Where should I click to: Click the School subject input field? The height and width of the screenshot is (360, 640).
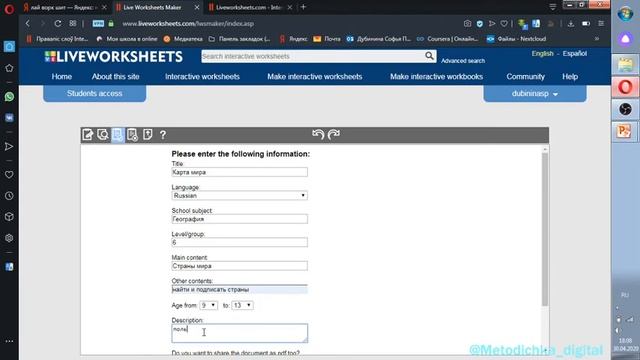tap(240, 219)
